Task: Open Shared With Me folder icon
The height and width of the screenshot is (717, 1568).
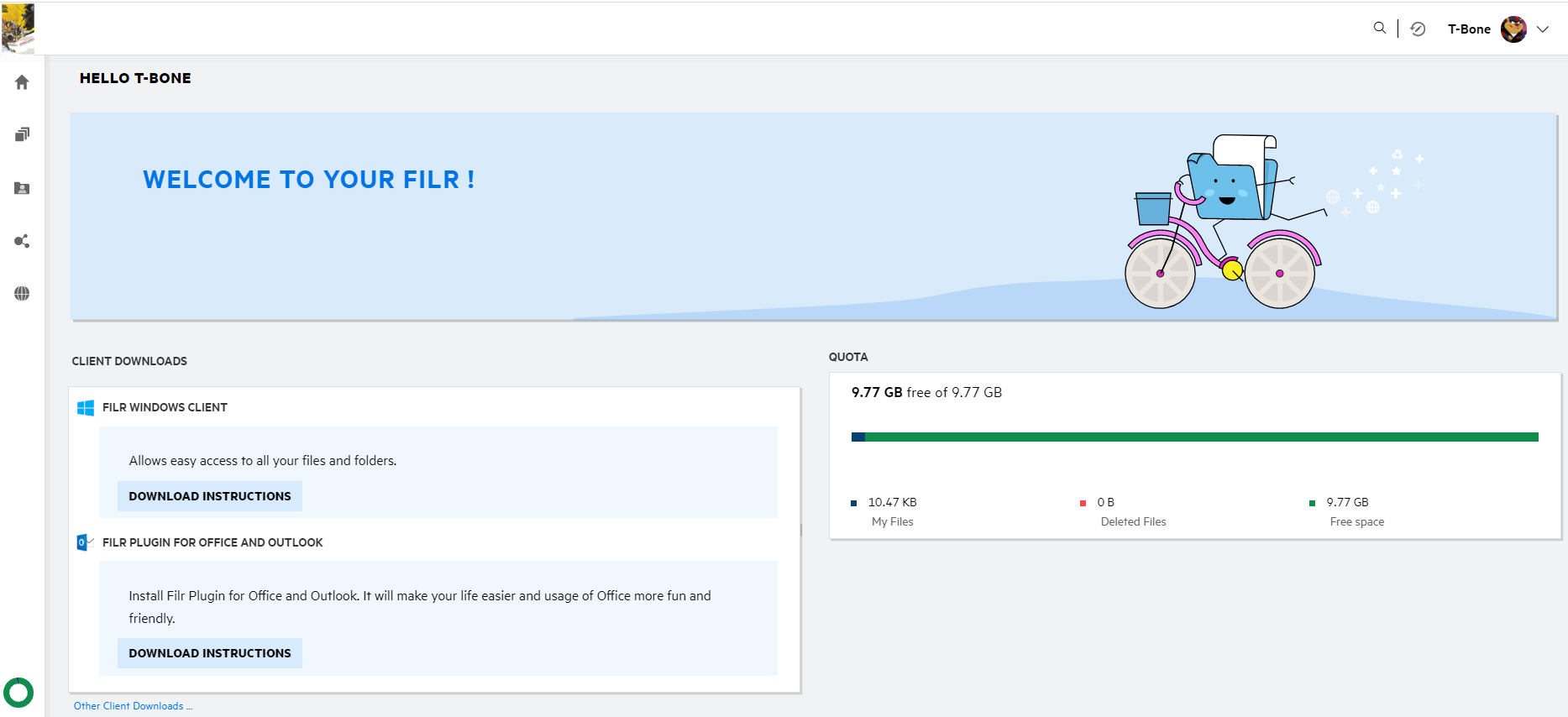Action: 22,188
